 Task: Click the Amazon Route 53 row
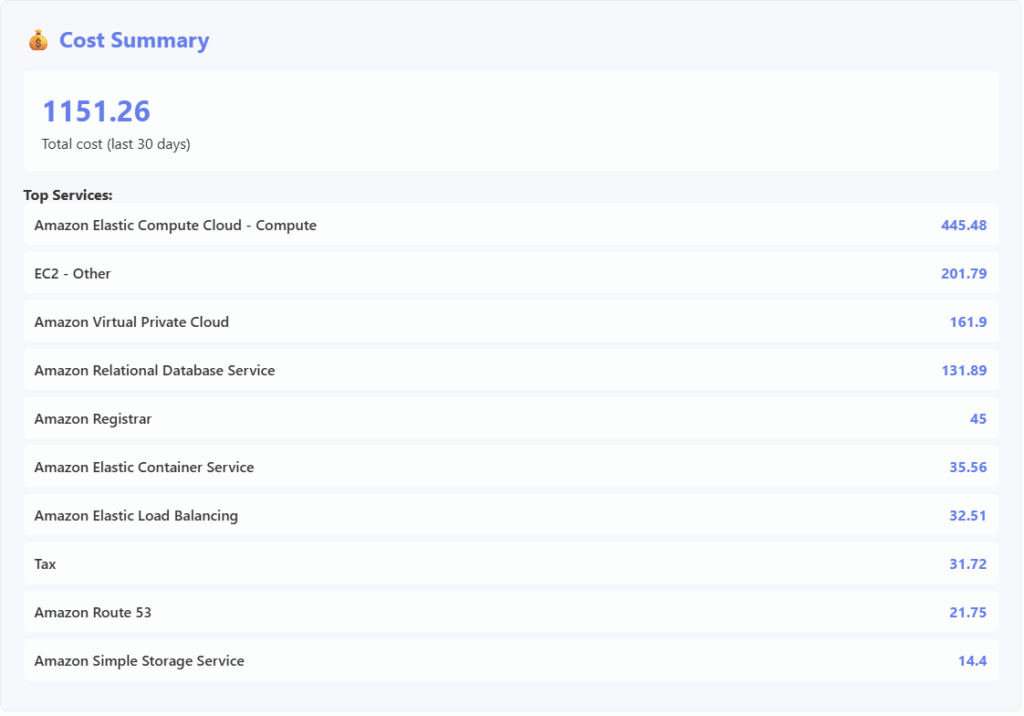tap(93, 612)
